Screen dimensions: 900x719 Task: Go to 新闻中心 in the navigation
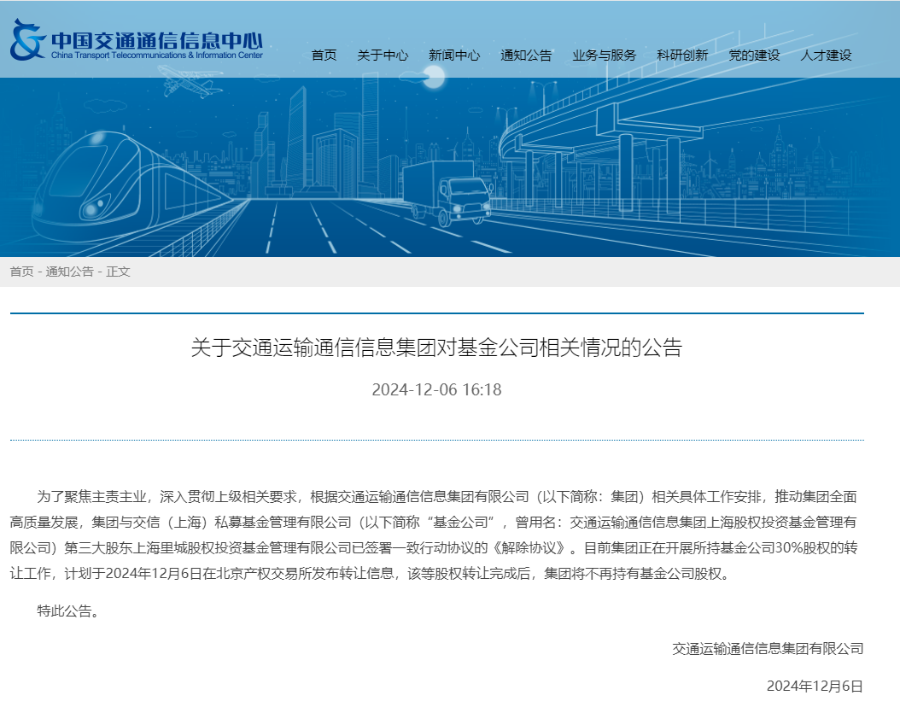pyautogui.click(x=454, y=55)
